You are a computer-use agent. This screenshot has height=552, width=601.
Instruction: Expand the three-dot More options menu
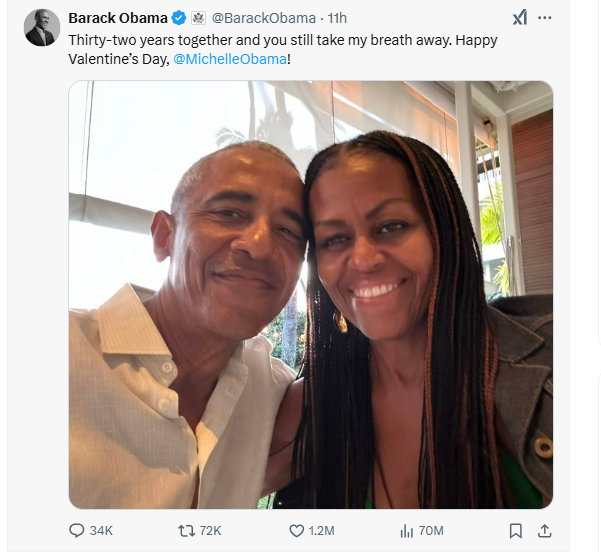(x=545, y=18)
